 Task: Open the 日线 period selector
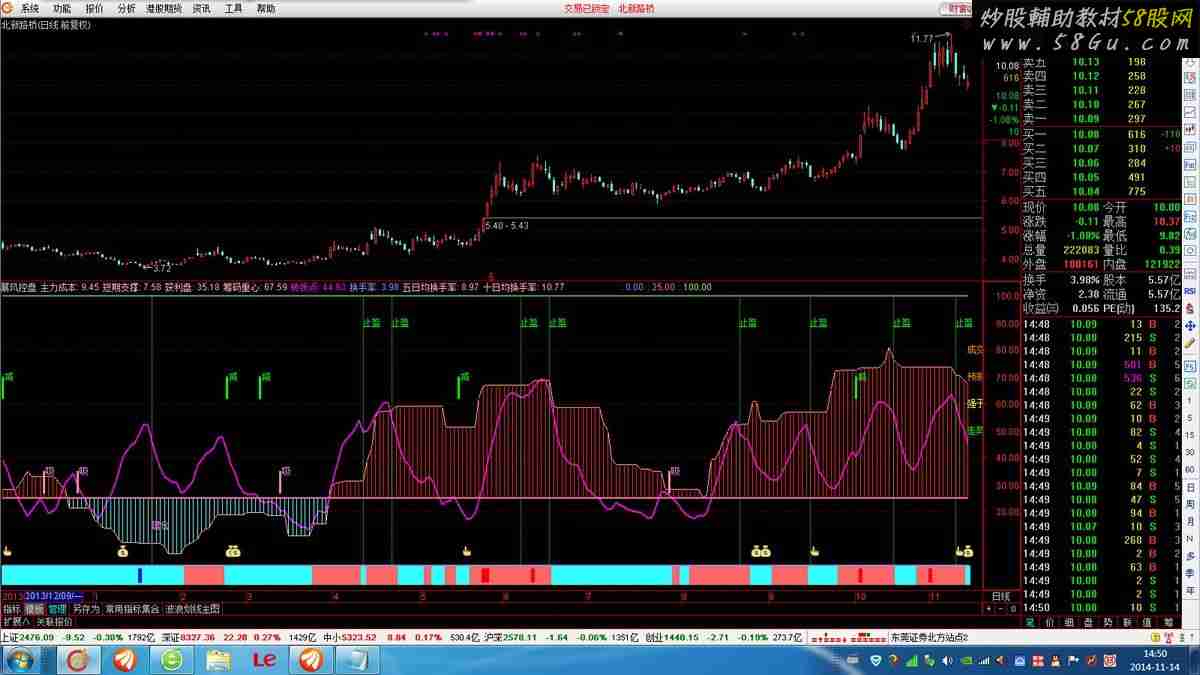pyautogui.click(x=1000, y=595)
